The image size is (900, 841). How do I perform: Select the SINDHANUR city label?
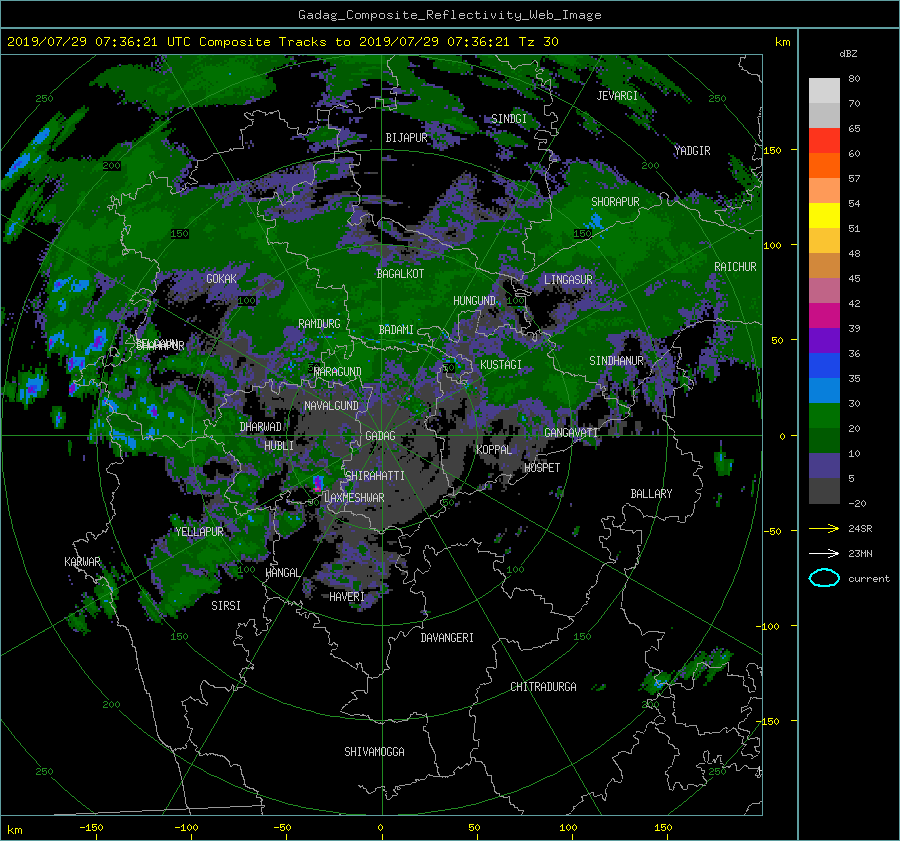coord(616,361)
